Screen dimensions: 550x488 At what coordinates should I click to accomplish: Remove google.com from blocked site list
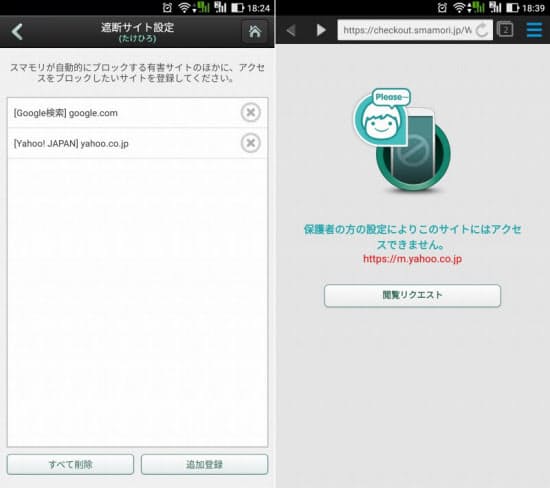click(x=250, y=113)
